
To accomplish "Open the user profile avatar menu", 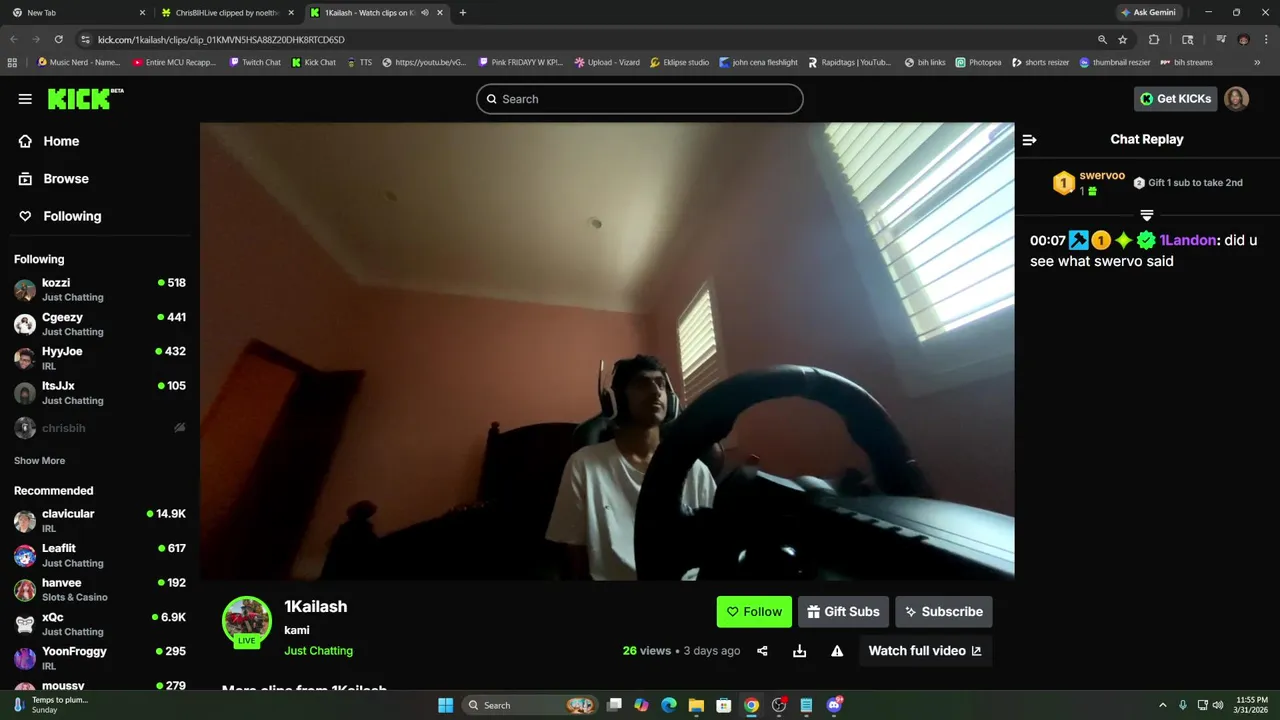I will pyautogui.click(x=1237, y=99).
